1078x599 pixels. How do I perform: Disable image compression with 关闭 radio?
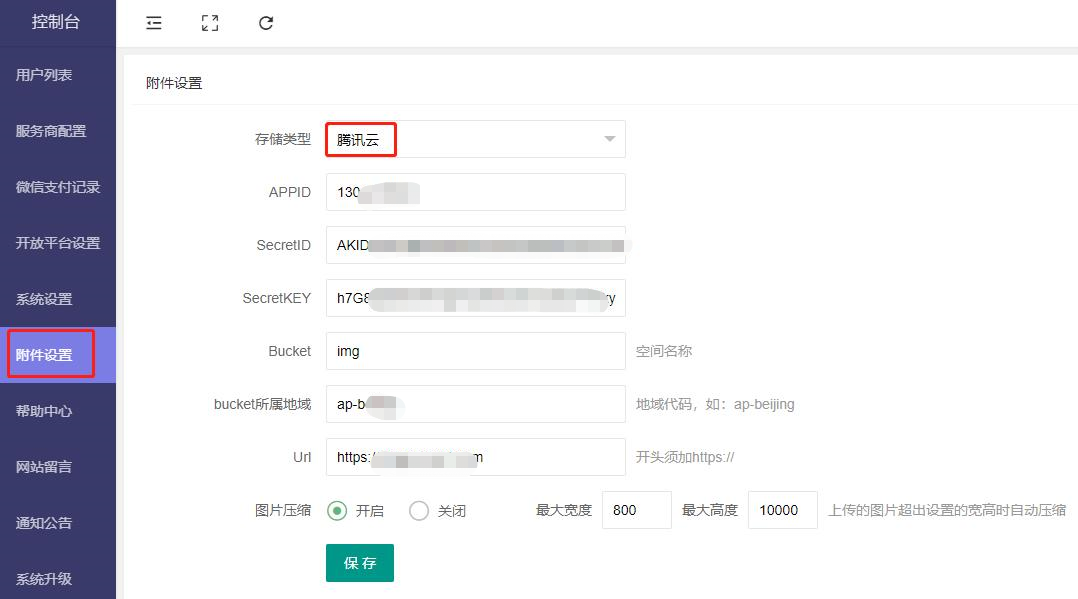click(419, 510)
